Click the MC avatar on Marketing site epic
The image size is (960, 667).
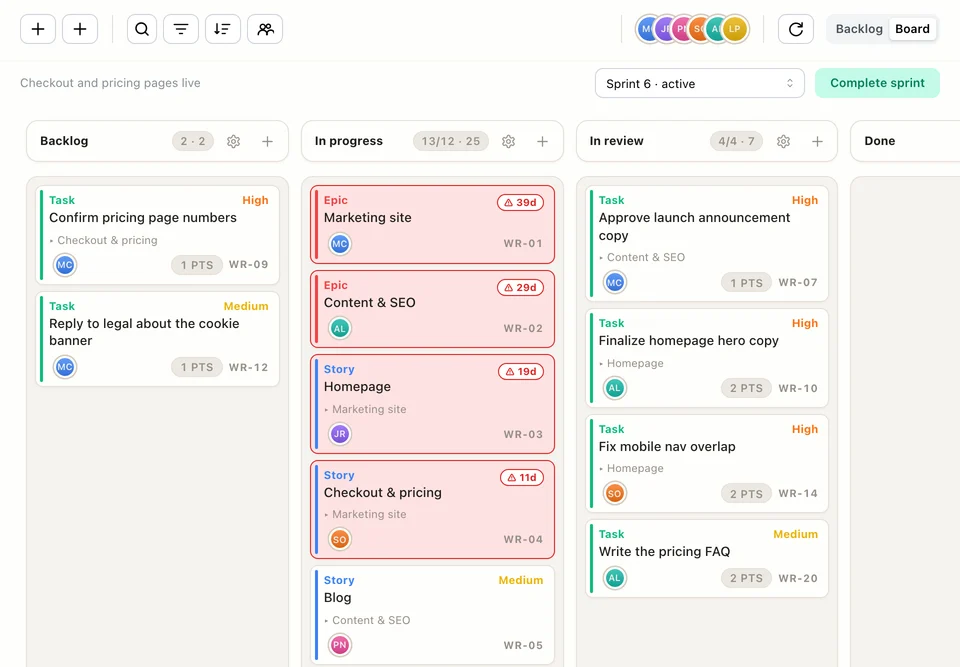click(x=340, y=244)
